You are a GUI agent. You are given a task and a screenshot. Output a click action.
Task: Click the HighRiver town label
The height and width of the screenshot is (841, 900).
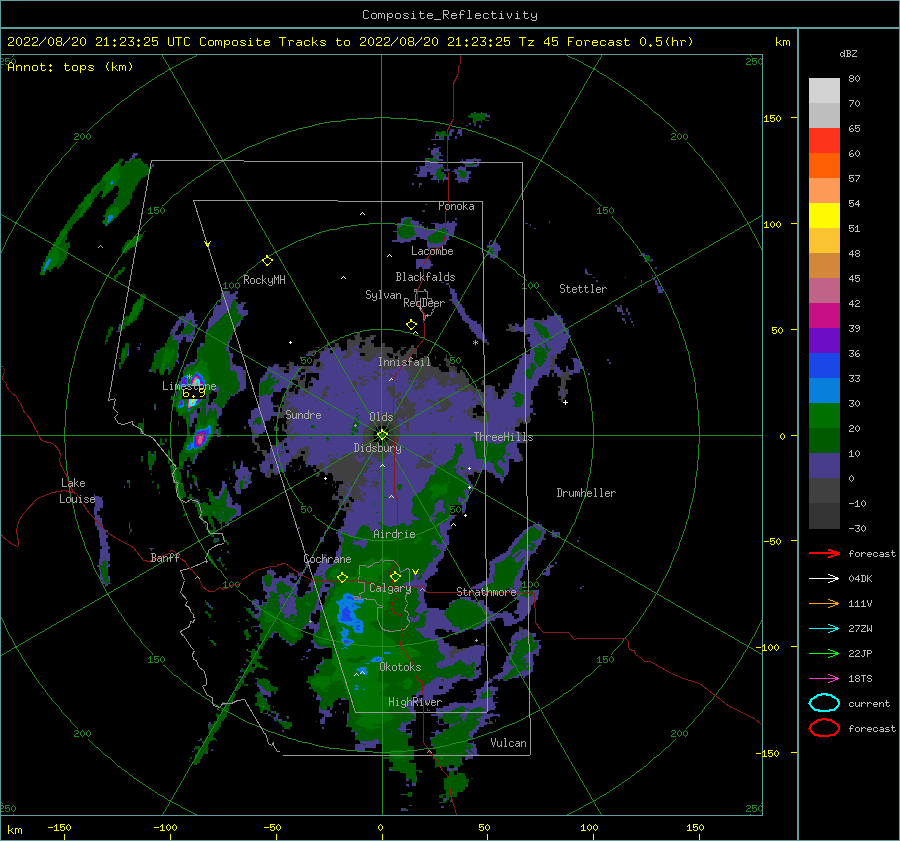point(415,702)
